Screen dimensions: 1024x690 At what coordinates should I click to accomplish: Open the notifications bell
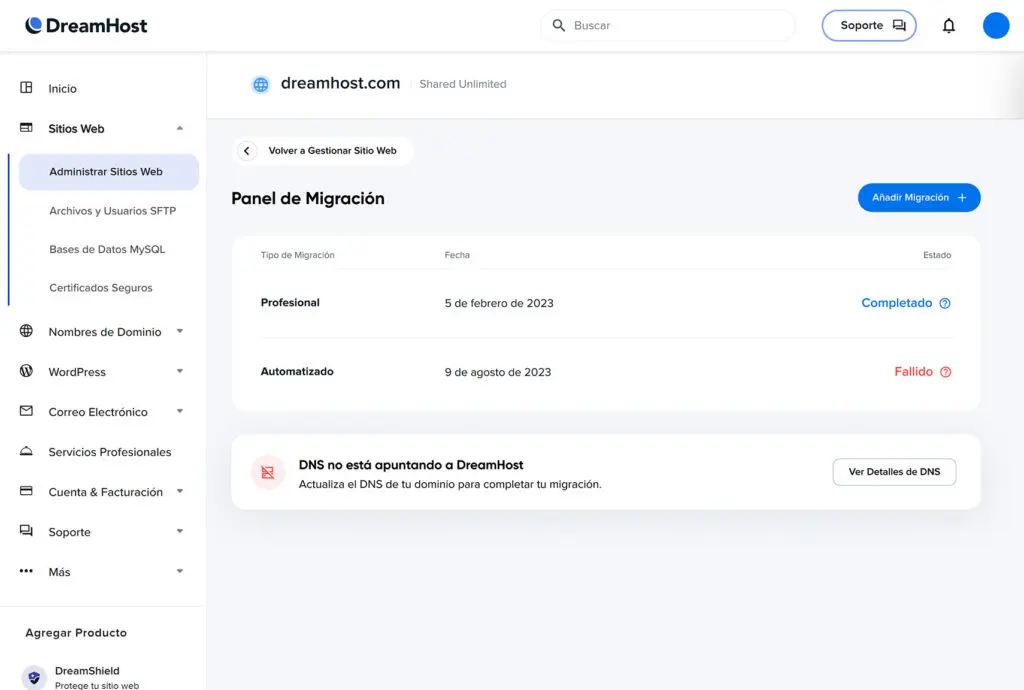pos(949,25)
